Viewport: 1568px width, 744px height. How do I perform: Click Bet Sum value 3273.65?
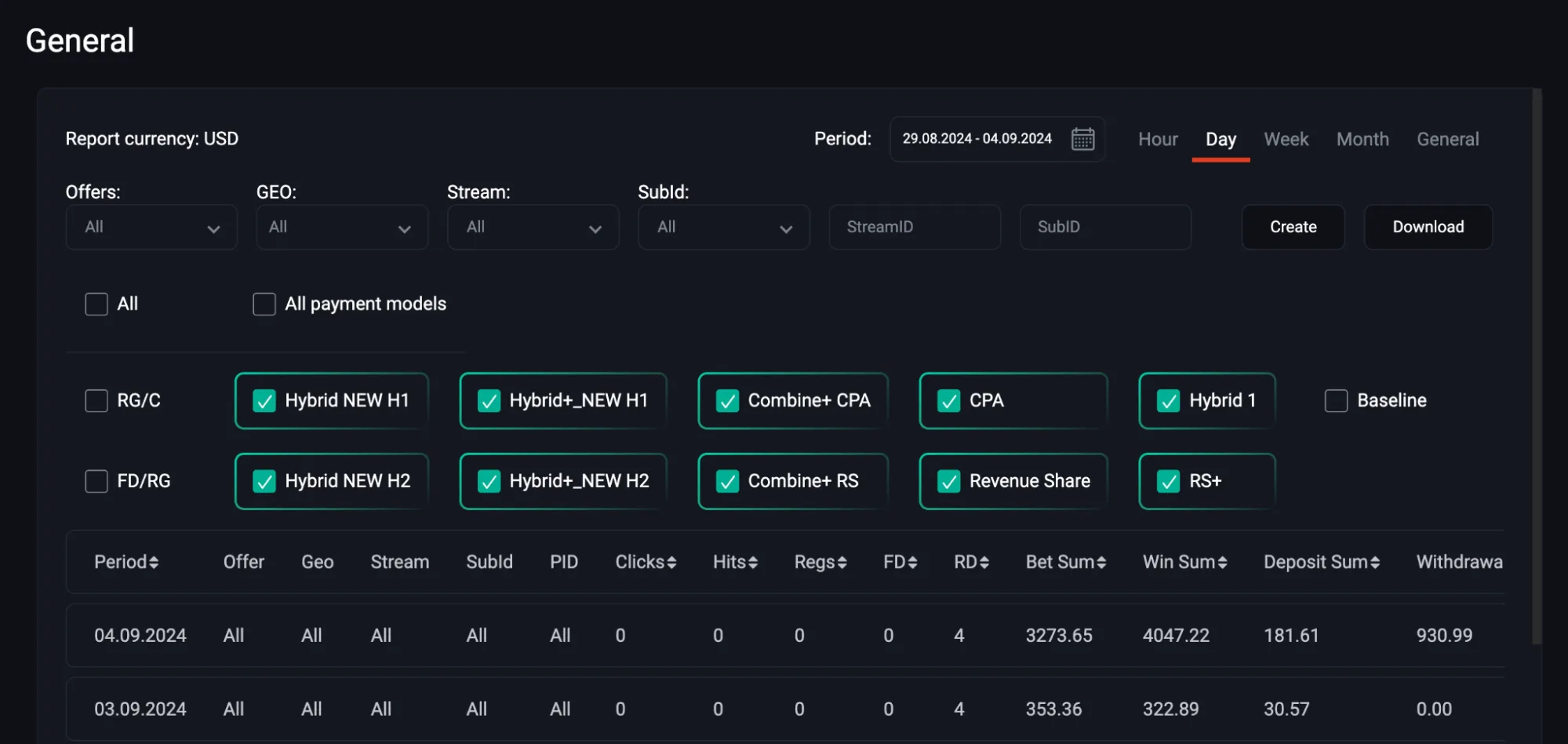coord(1059,635)
